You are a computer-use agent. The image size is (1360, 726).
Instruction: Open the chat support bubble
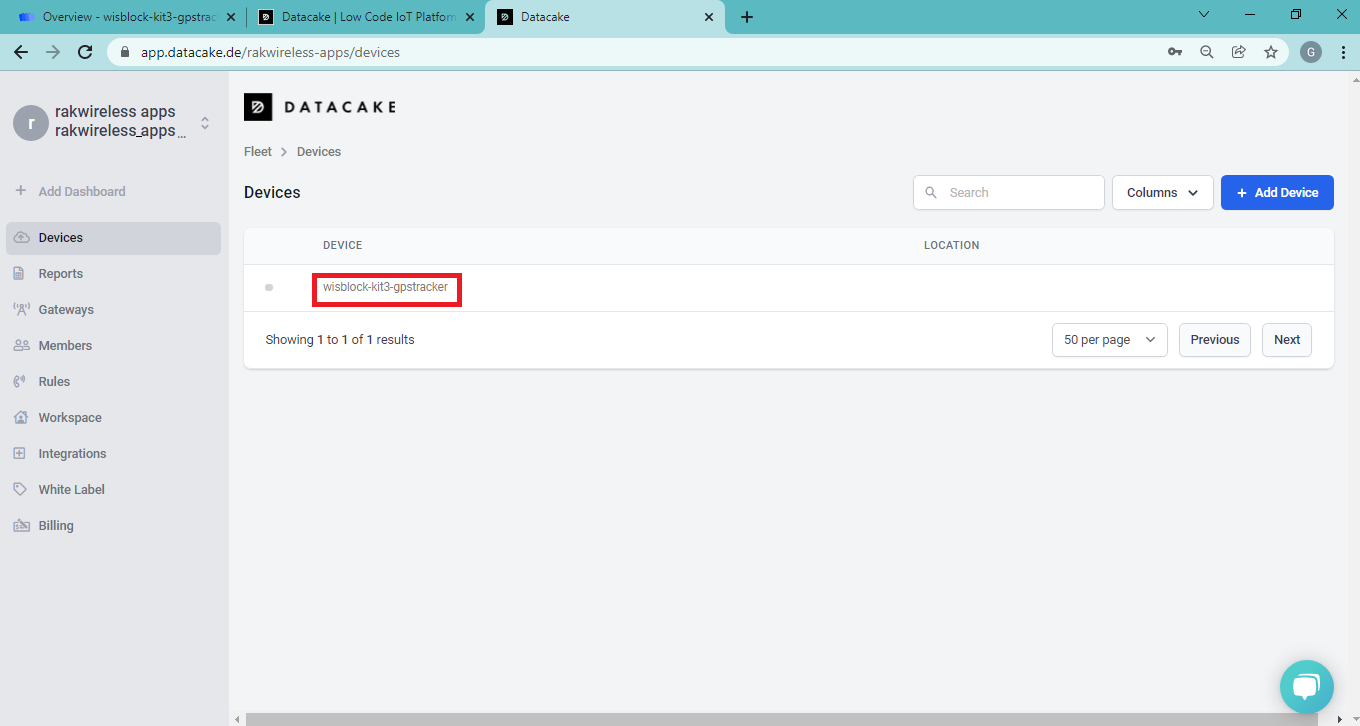(x=1306, y=686)
